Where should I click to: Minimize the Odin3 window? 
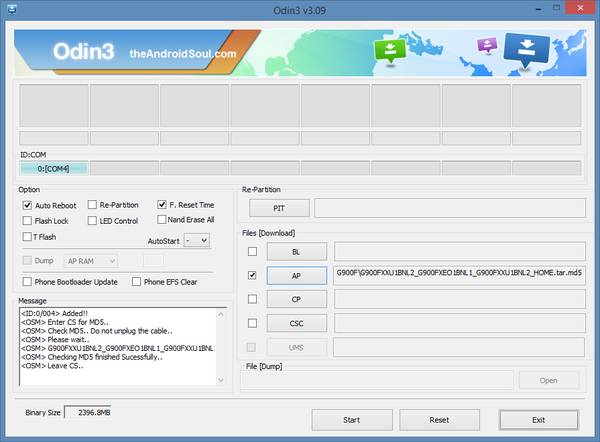pyautogui.click(x=538, y=9)
